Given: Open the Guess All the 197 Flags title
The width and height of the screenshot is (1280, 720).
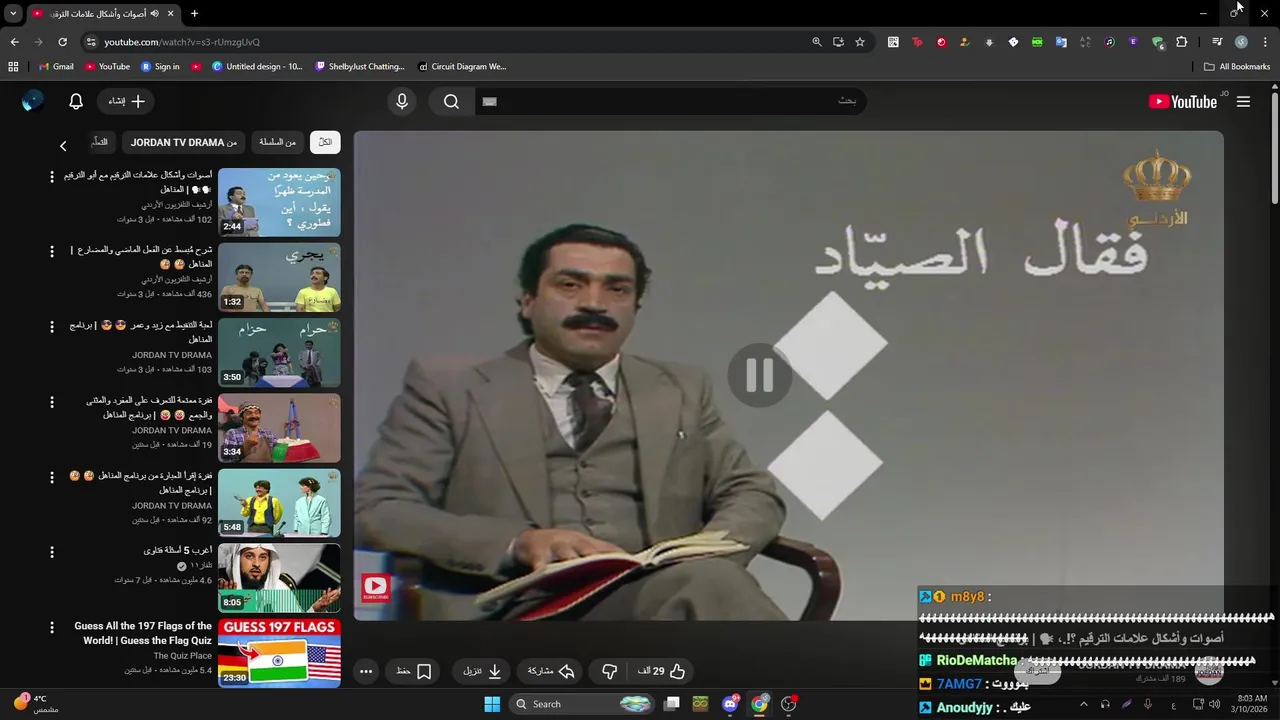Looking at the screenshot, I should pyautogui.click(x=143, y=633).
